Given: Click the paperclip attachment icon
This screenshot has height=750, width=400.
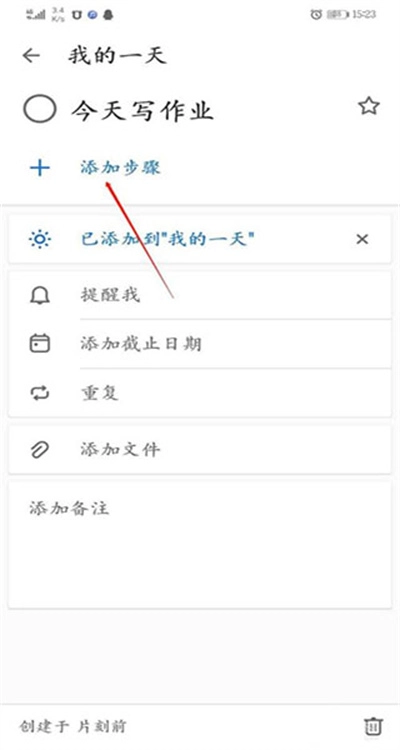Looking at the screenshot, I should [x=40, y=450].
